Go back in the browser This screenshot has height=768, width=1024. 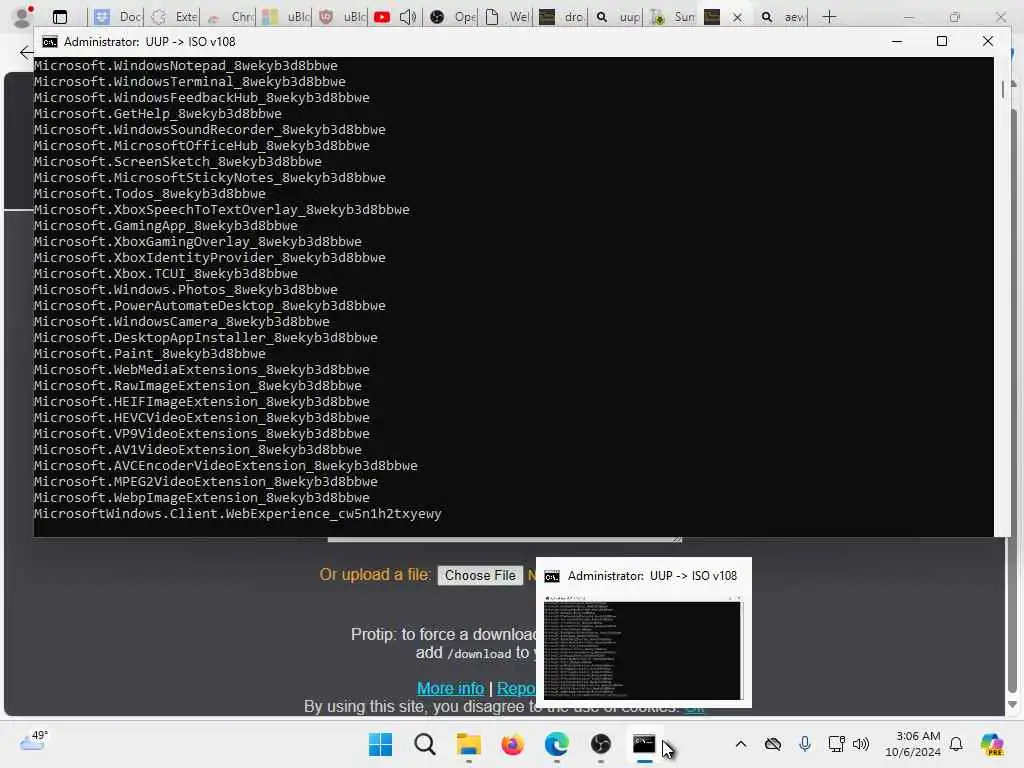(x=26, y=53)
